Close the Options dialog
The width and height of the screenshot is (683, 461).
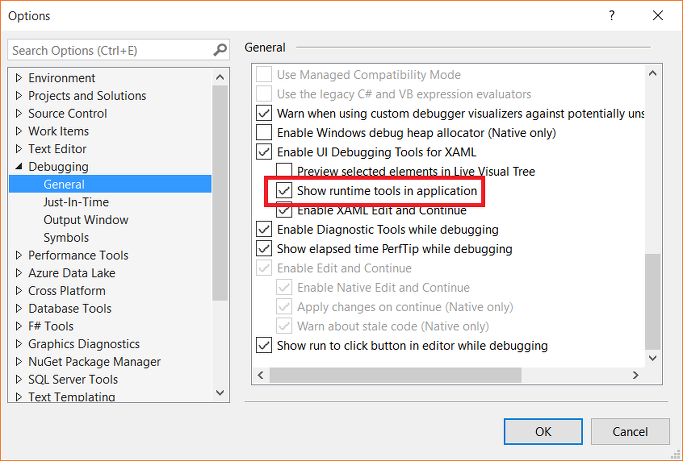tap(658, 16)
